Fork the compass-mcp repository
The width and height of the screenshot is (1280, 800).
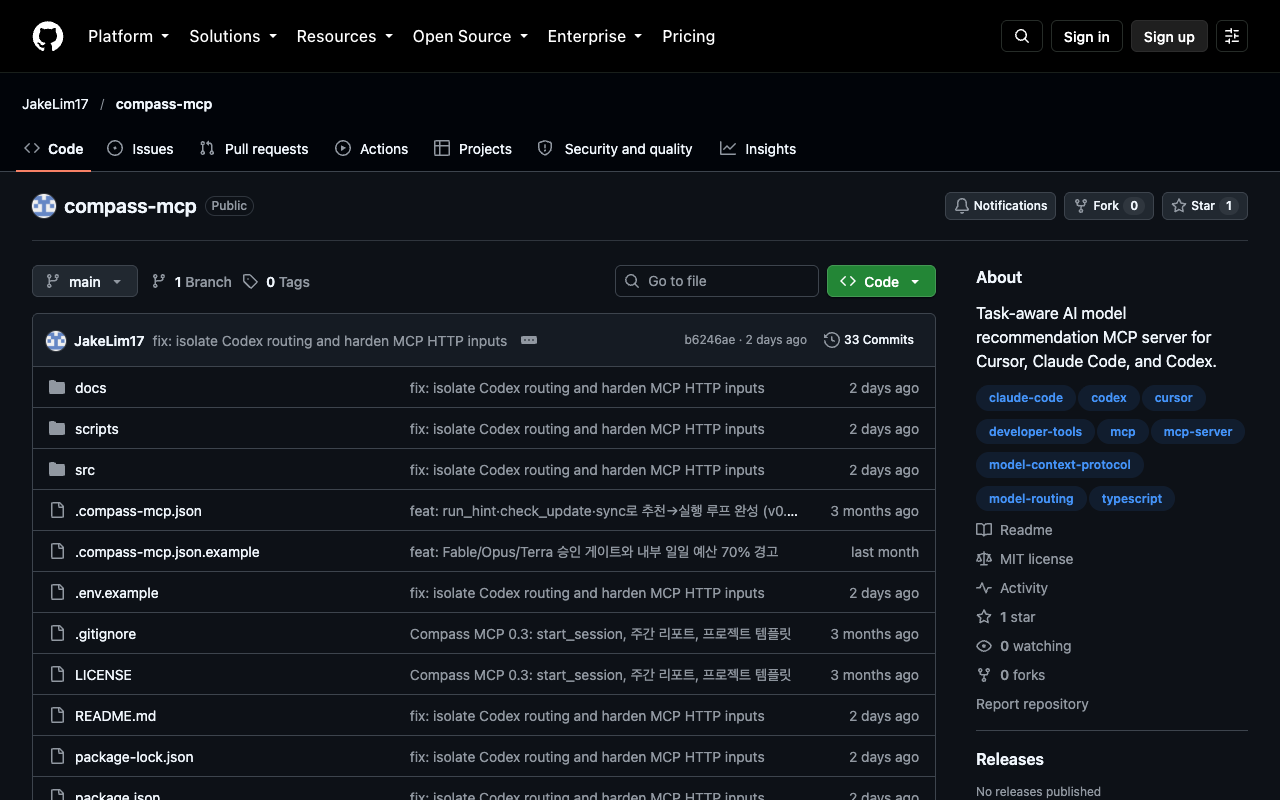pos(1109,206)
